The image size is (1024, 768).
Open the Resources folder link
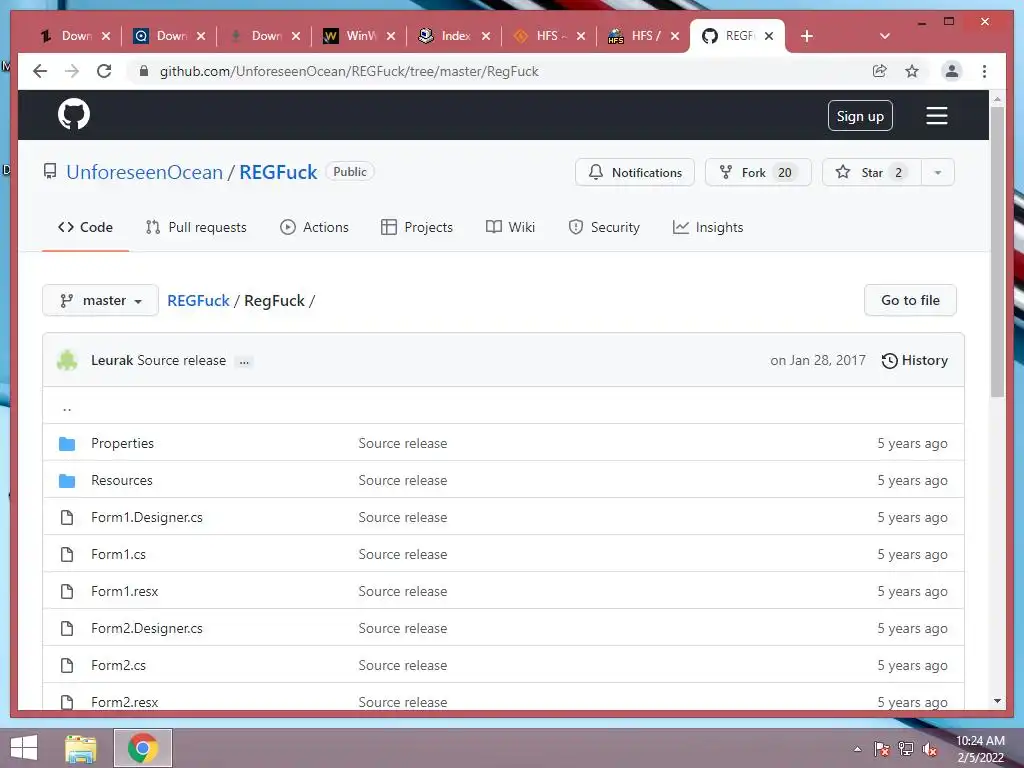click(121, 481)
